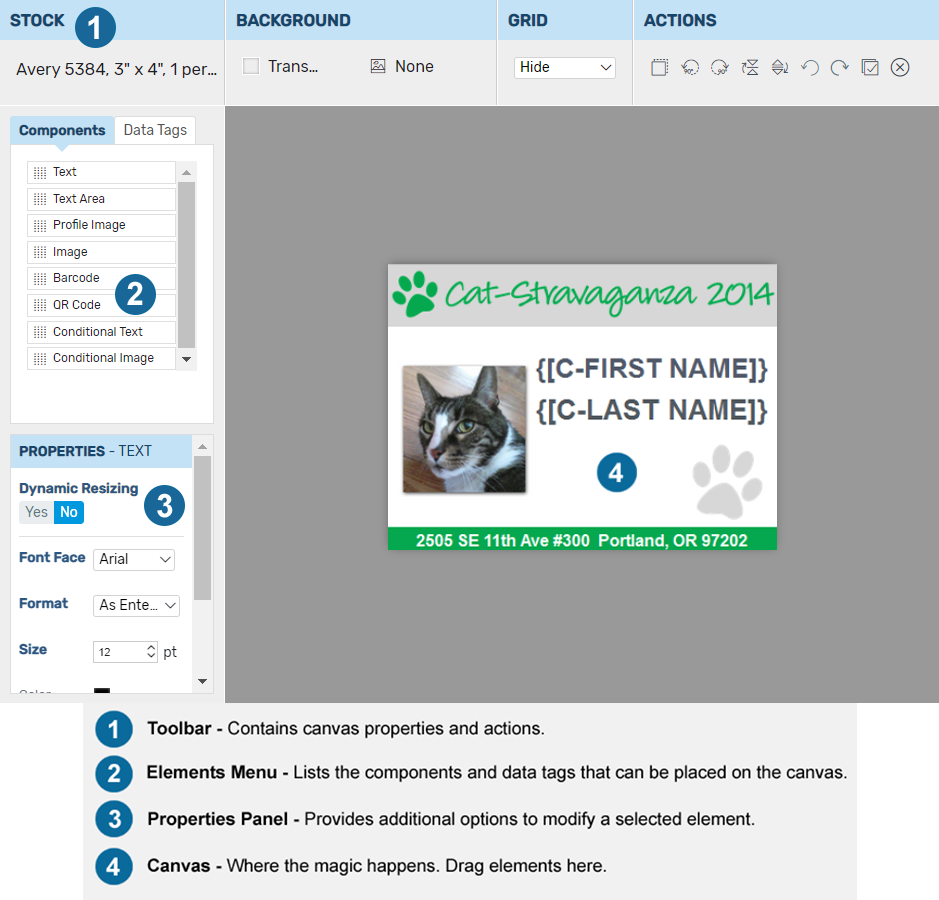Rotate the canvas 90° counterclockwise
The image size is (939, 900).
pos(690,67)
